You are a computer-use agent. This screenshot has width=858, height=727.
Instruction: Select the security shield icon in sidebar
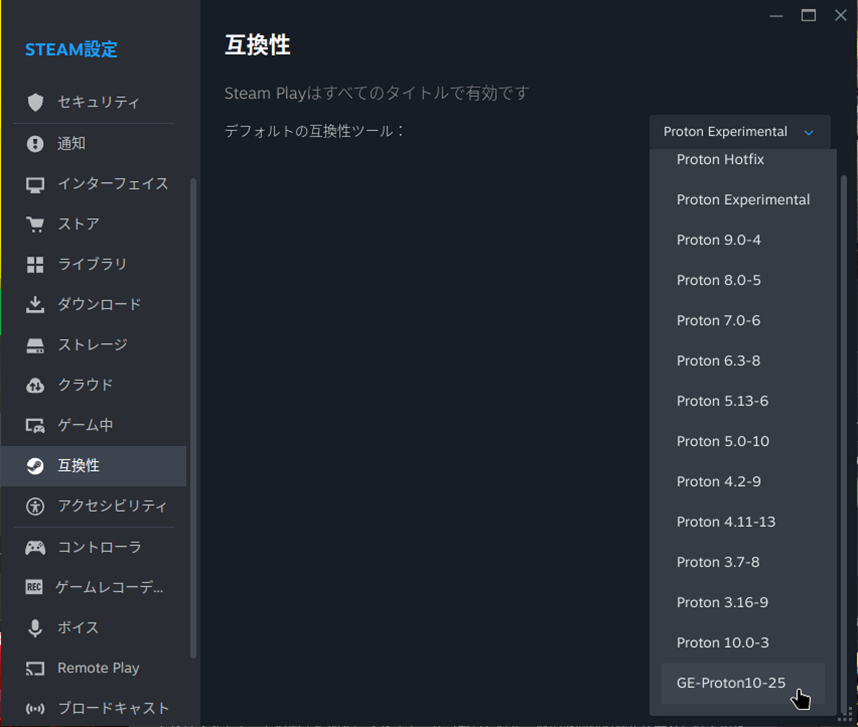[38, 102]
